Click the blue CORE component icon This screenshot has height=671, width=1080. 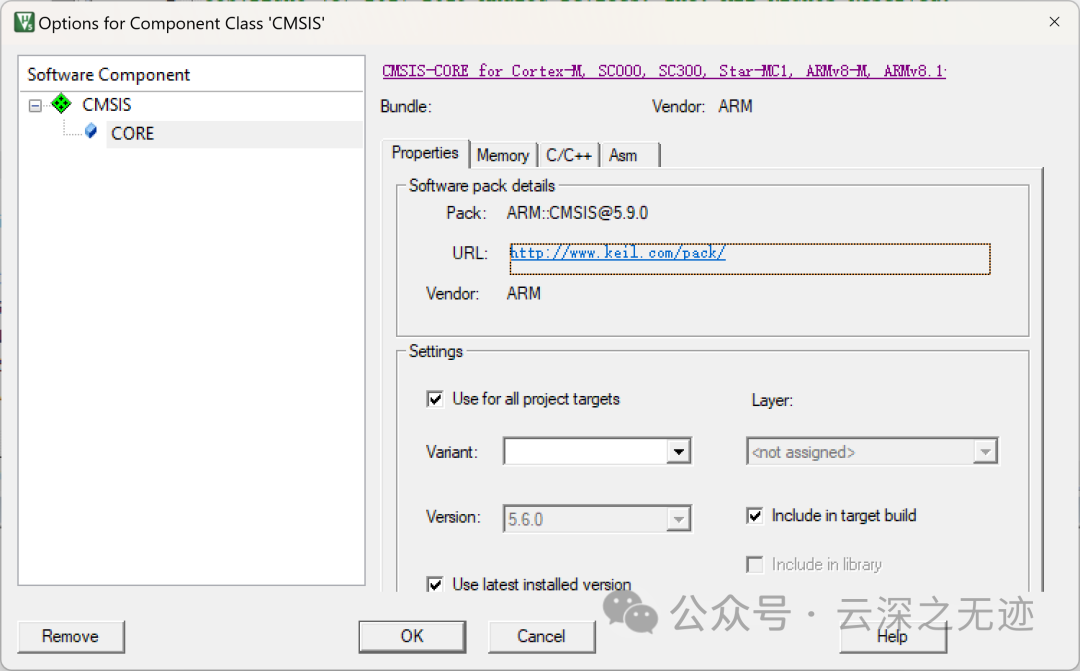click(x=91, y=131)
